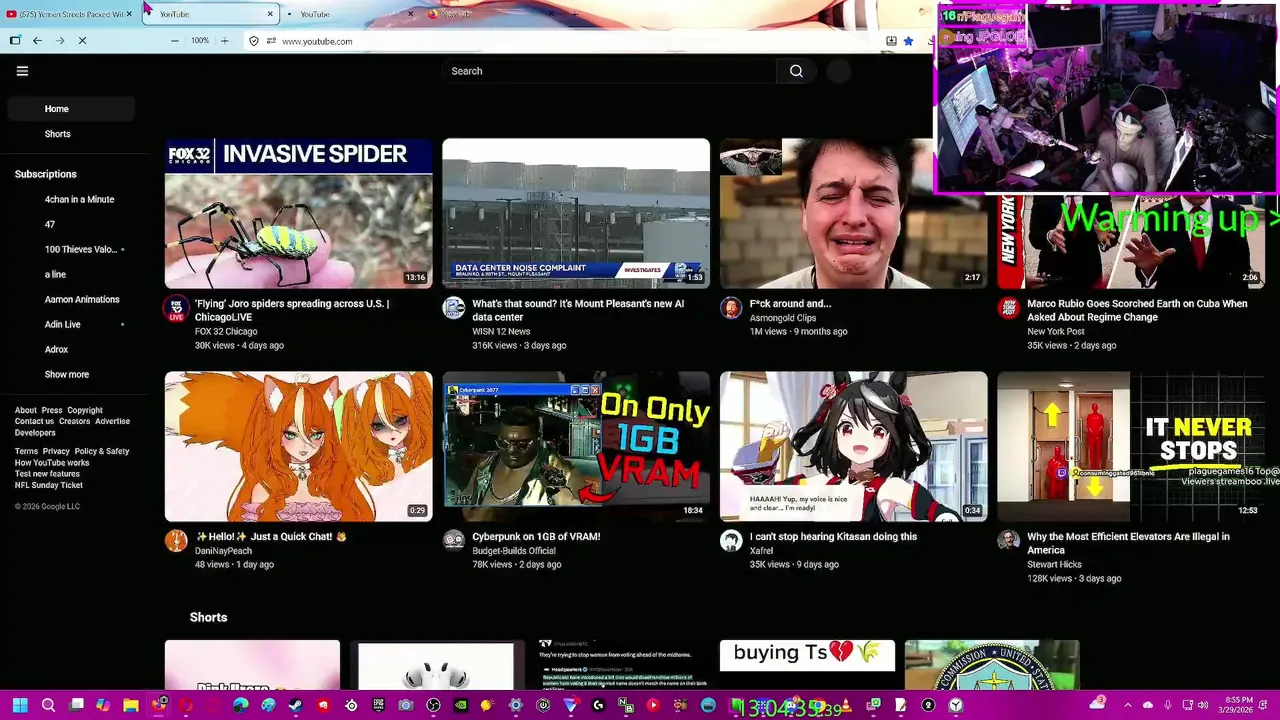Click the Copyright footer link
The image size is (1280, 720).
click(85, 410)
